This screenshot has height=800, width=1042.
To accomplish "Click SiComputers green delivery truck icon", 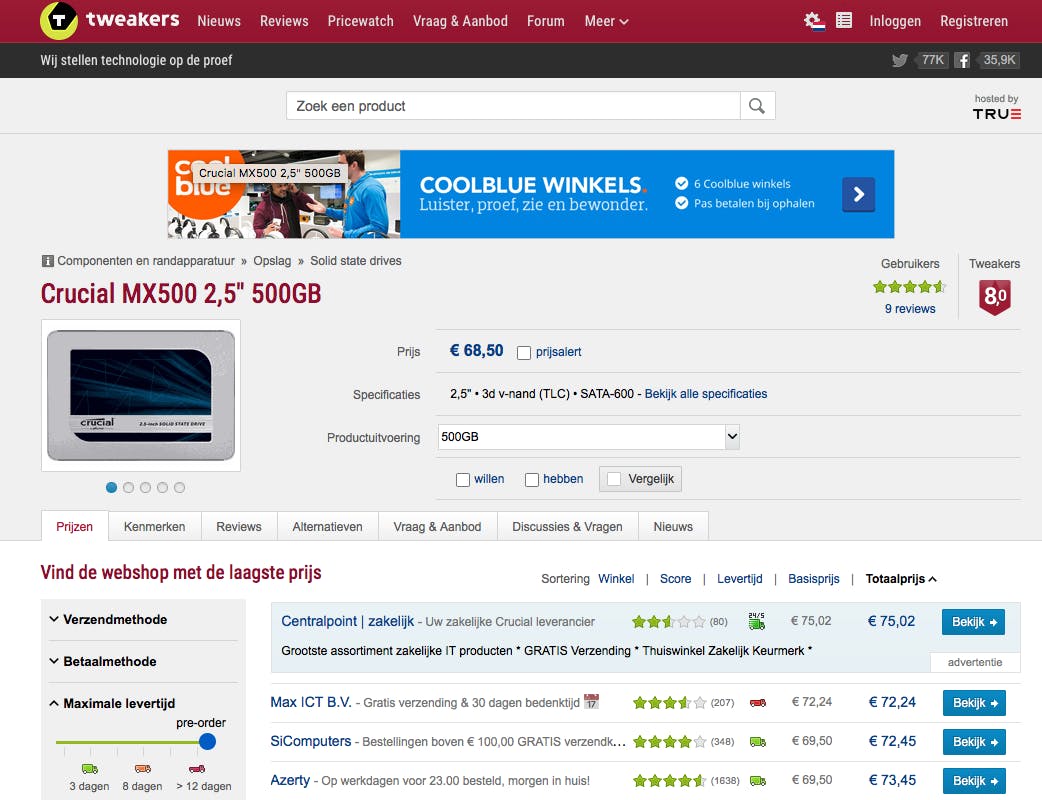I will pyautogui.click(x=758, y=742).
